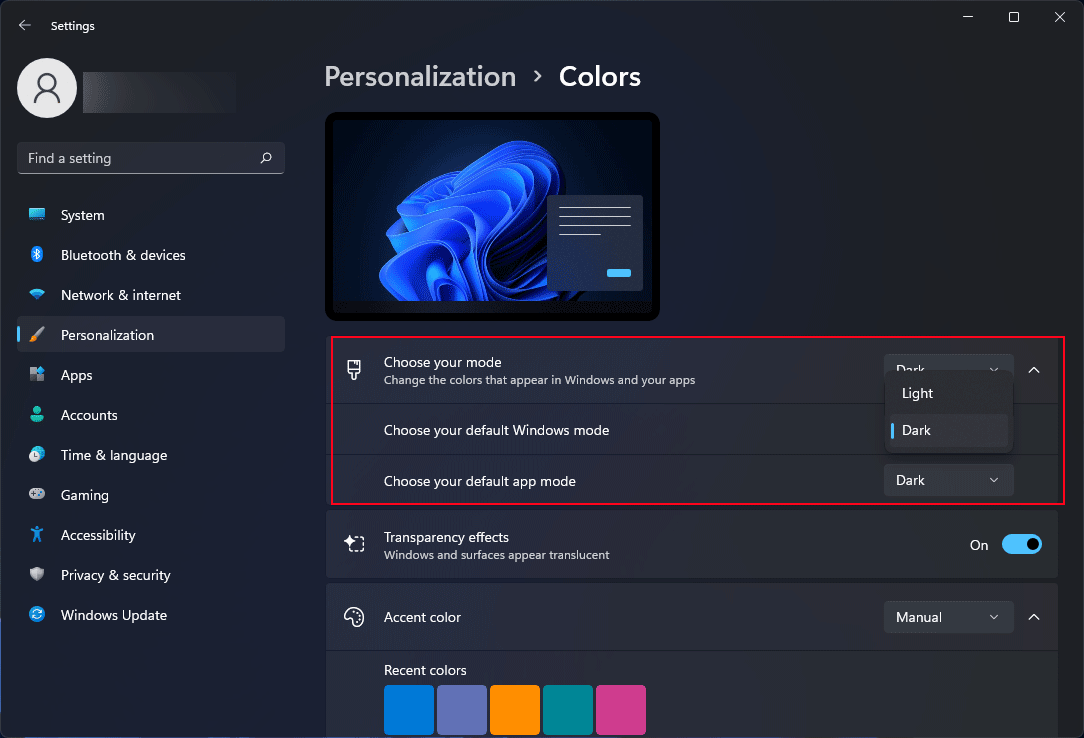This screenshot has width=1084, height=738.
Task: Collapse the Accent color section
Action: 1034,617
